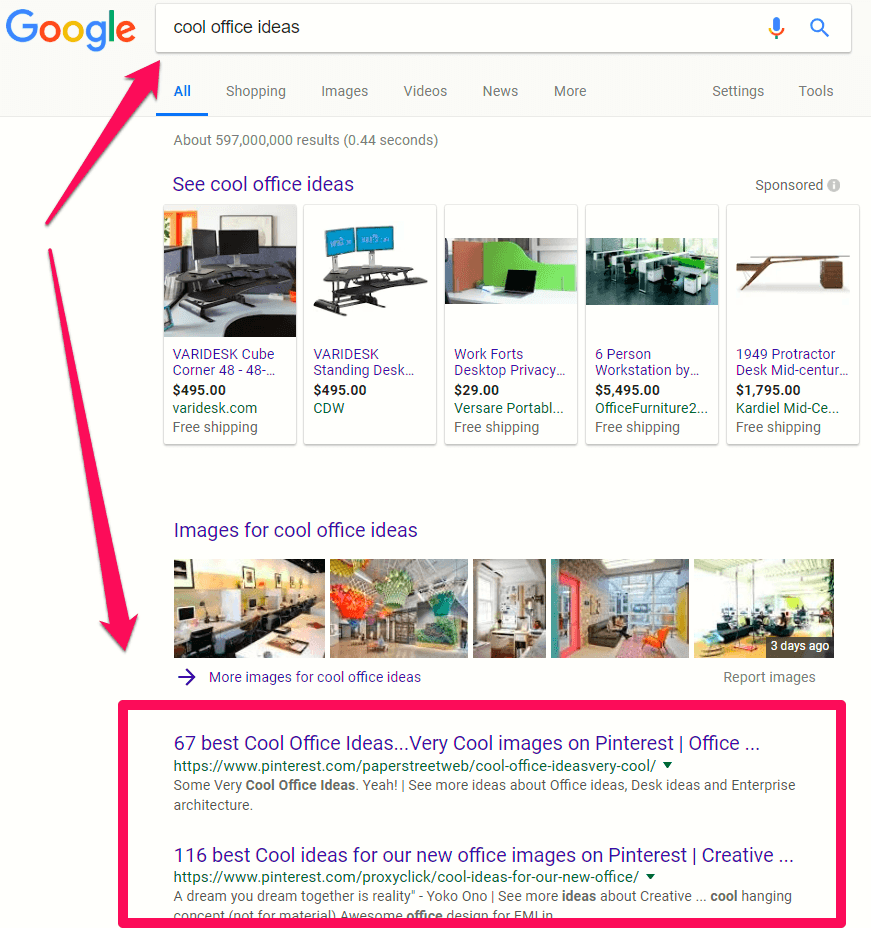Click VARIDESK Standing Desk title link
871x928 pixels.
coord(363,362)
